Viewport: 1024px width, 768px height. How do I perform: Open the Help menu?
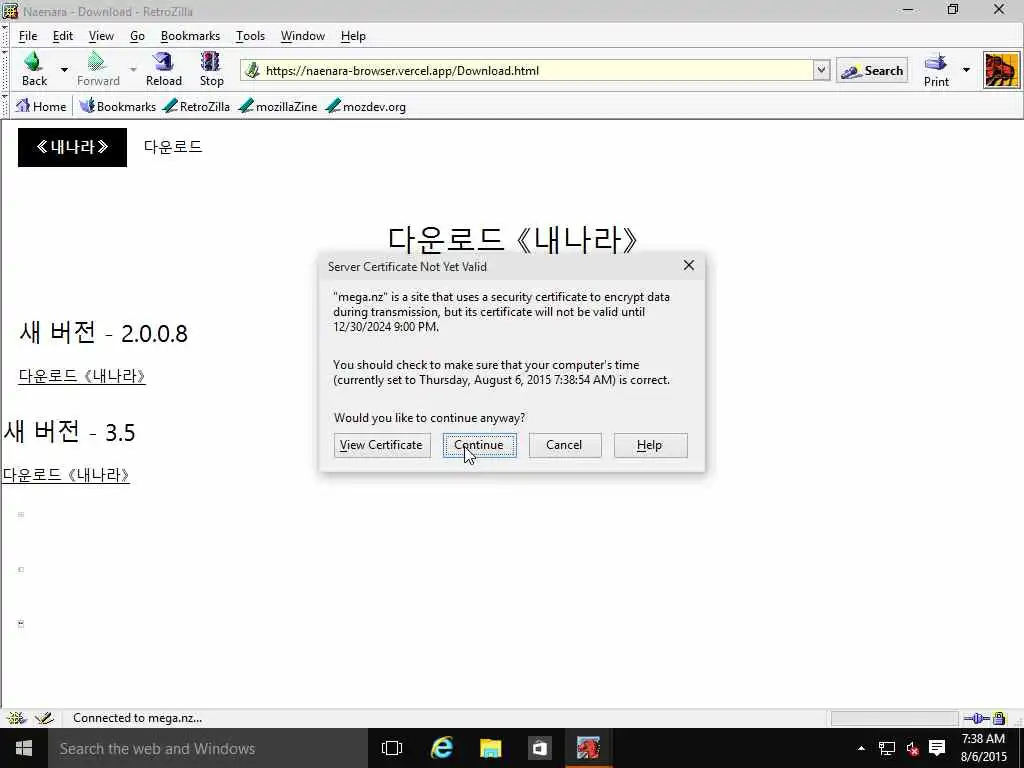353,36
